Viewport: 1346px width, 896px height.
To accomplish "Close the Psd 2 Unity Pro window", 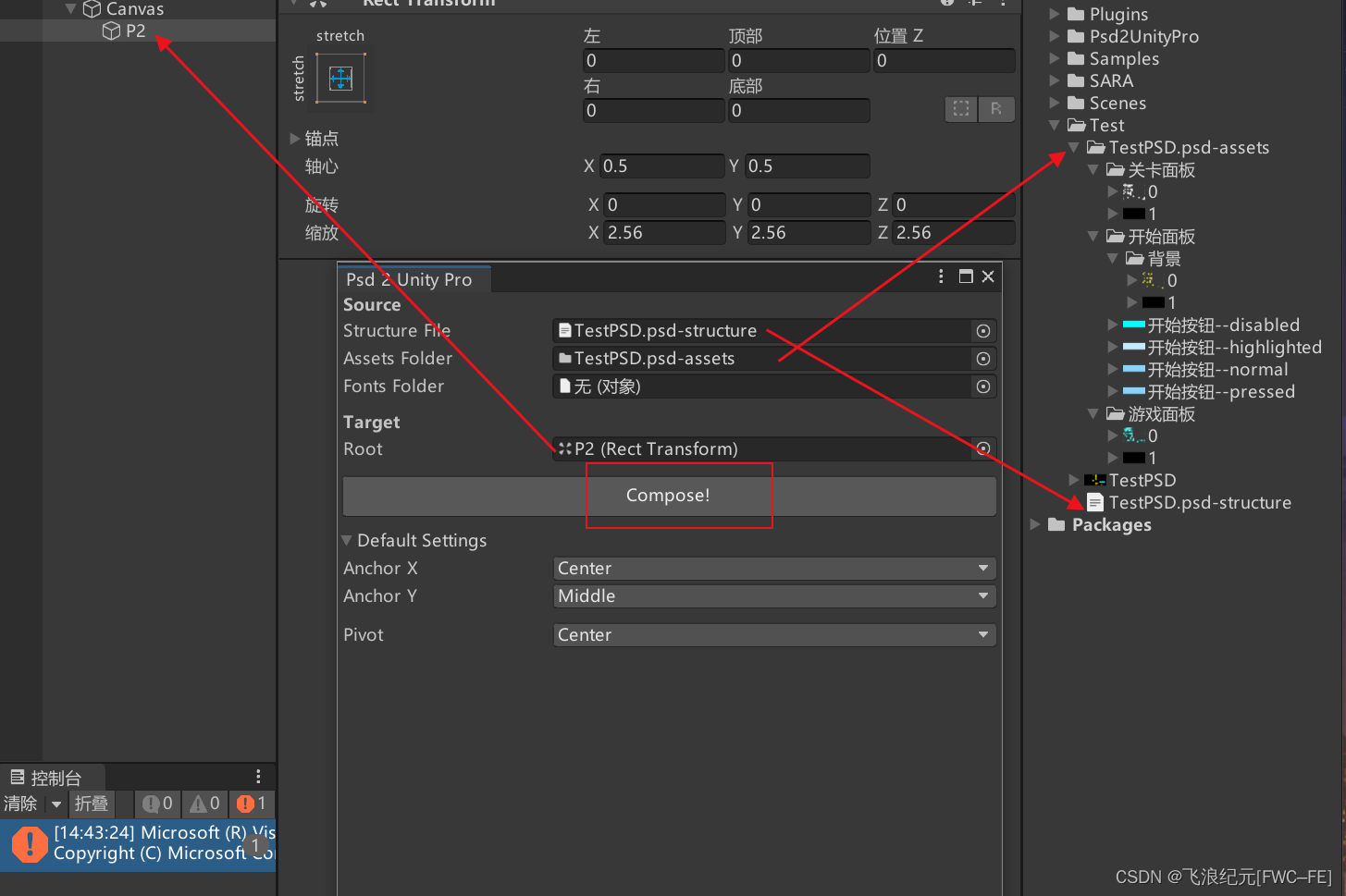I will tap(988, 276).
